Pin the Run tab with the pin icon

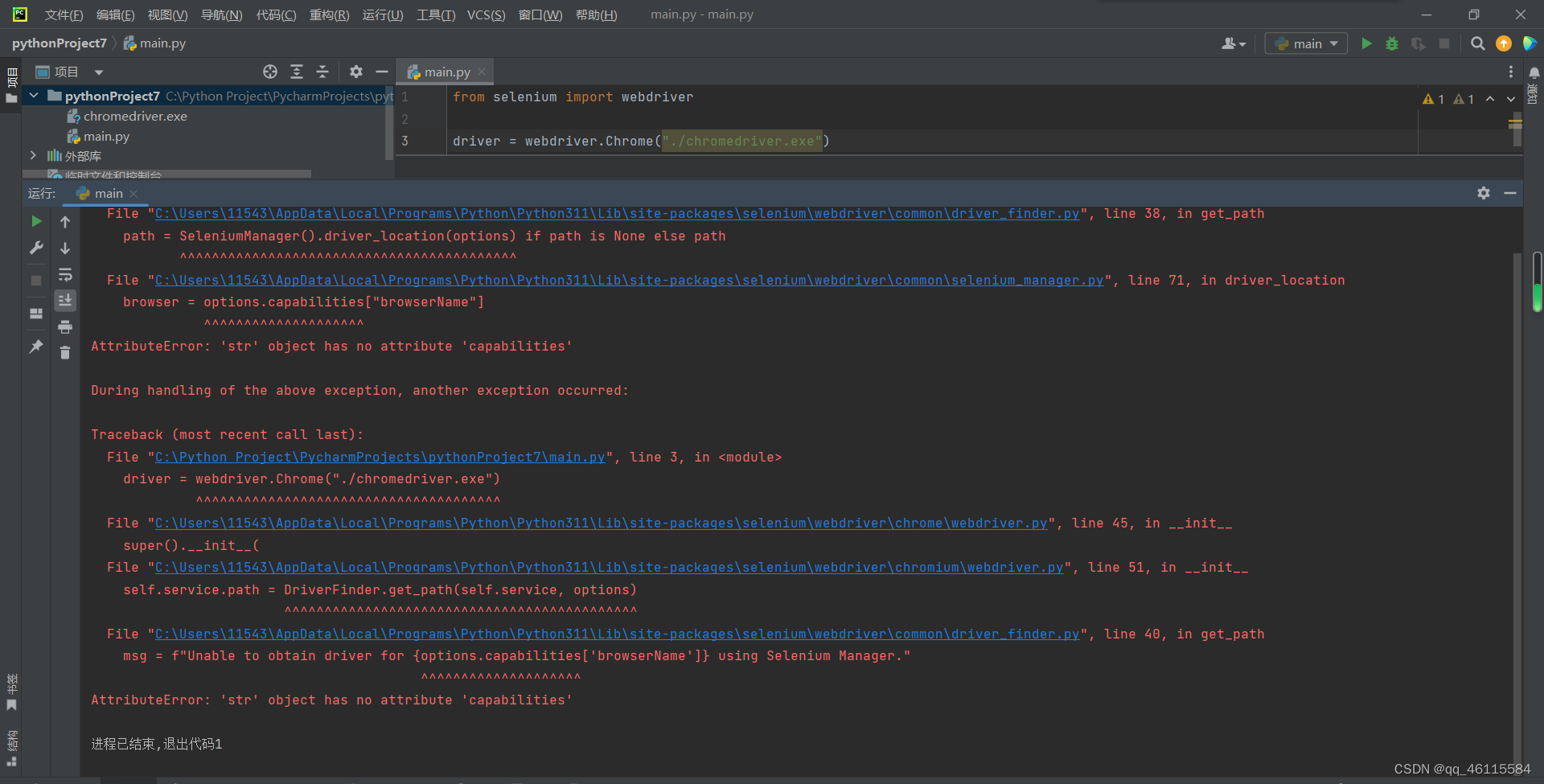35,346
